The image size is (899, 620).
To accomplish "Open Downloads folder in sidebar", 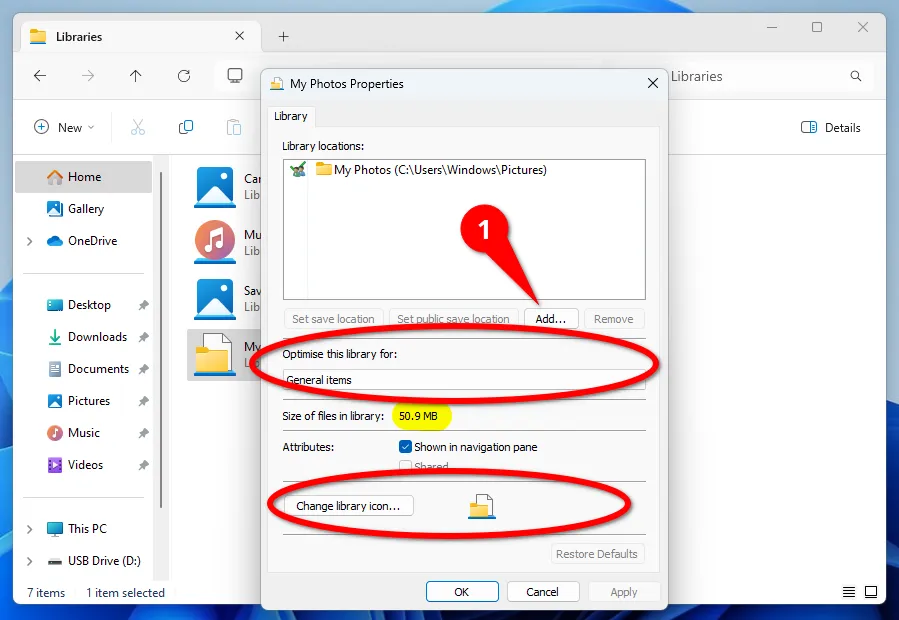I will [97, 337].
